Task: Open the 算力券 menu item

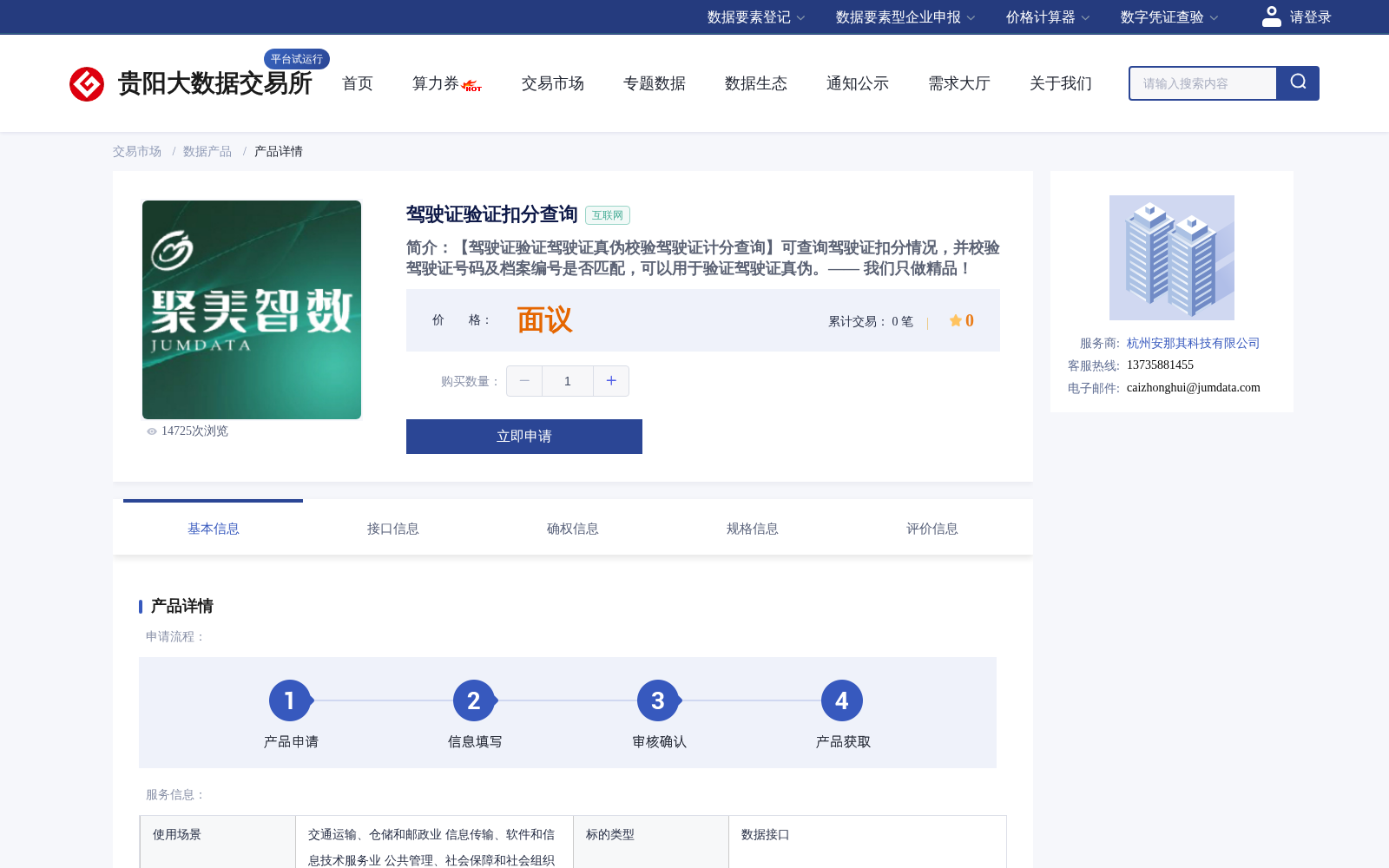Action: [435, 83]
